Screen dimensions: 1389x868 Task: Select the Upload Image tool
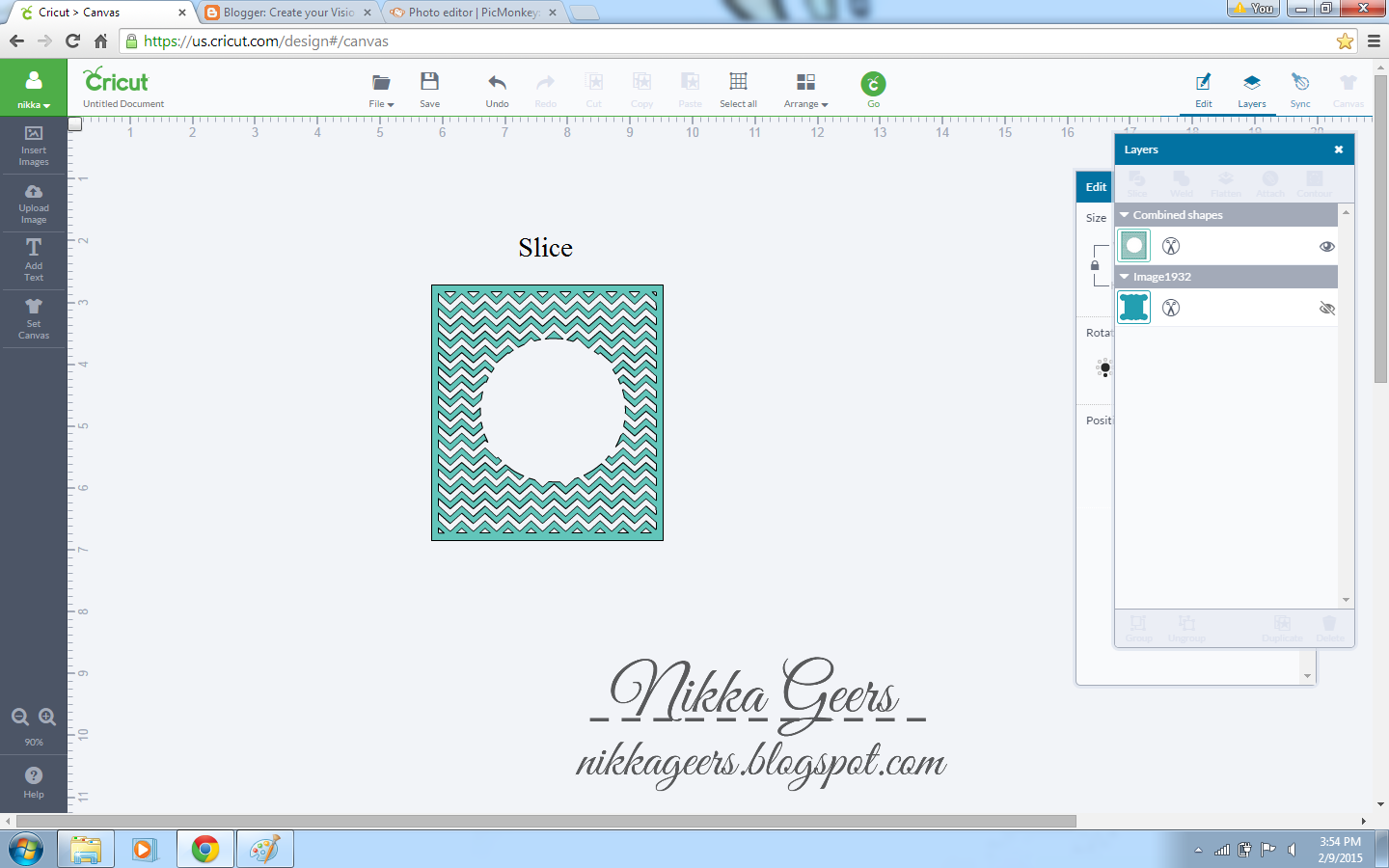[34, 203]
